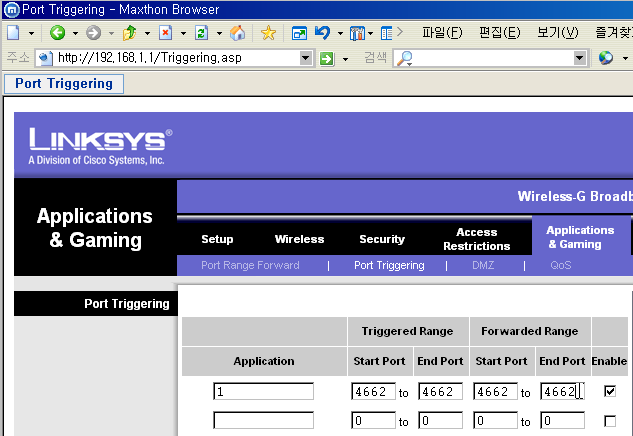Click the full screen window icon

[299, 33]
